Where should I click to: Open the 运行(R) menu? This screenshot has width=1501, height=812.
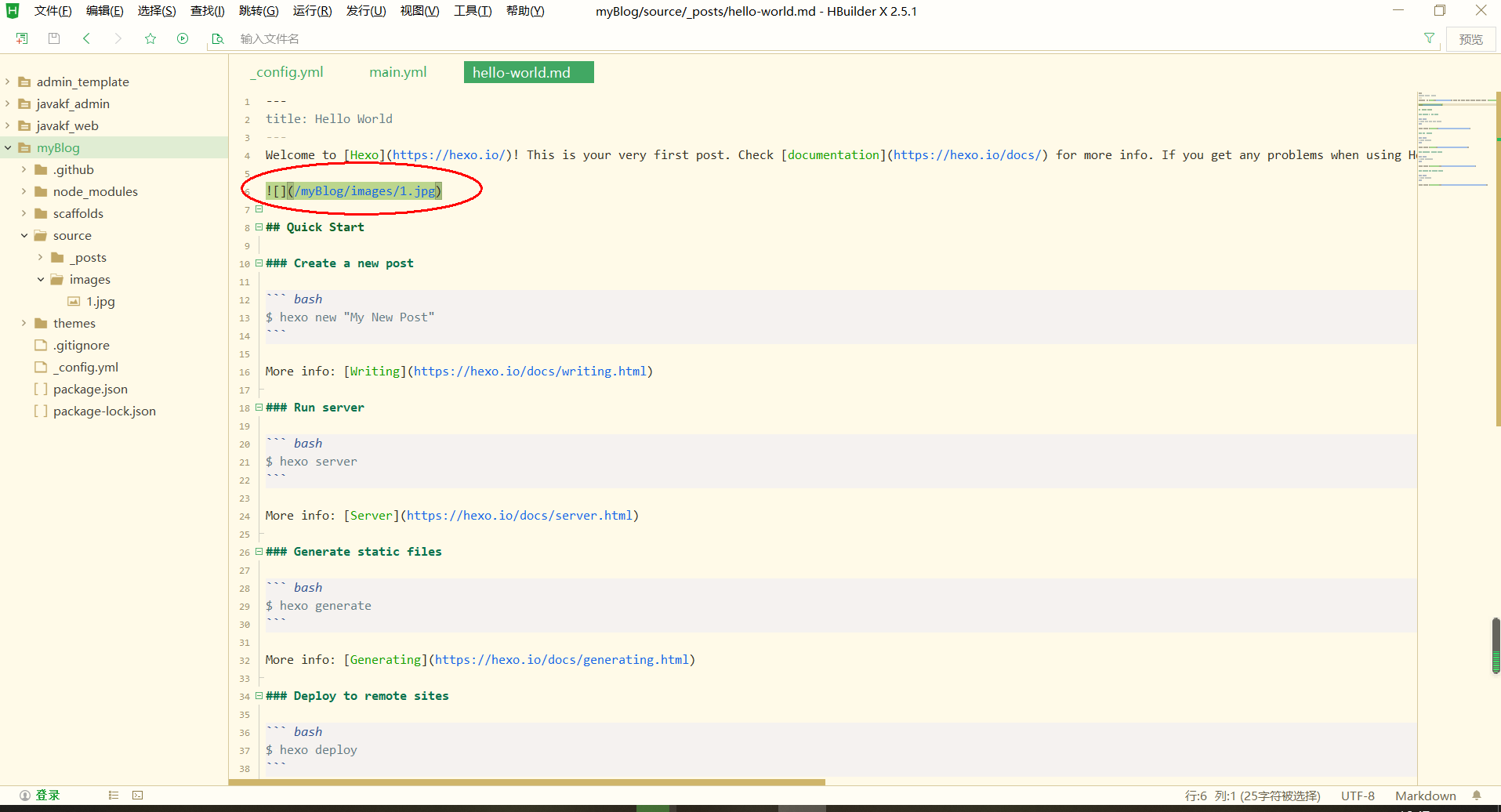click(313, 11)
